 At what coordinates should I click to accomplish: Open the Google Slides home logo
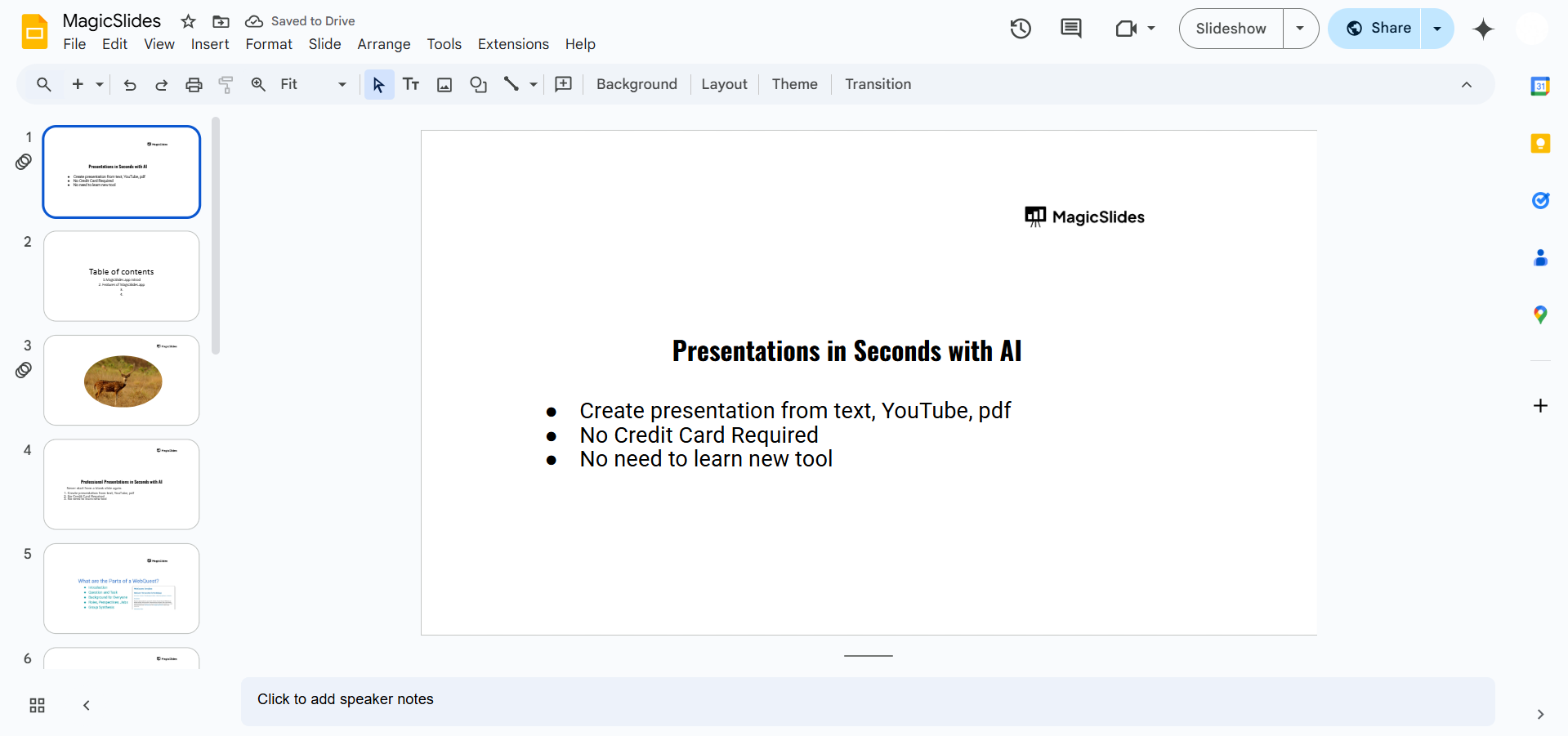point(34,32)
